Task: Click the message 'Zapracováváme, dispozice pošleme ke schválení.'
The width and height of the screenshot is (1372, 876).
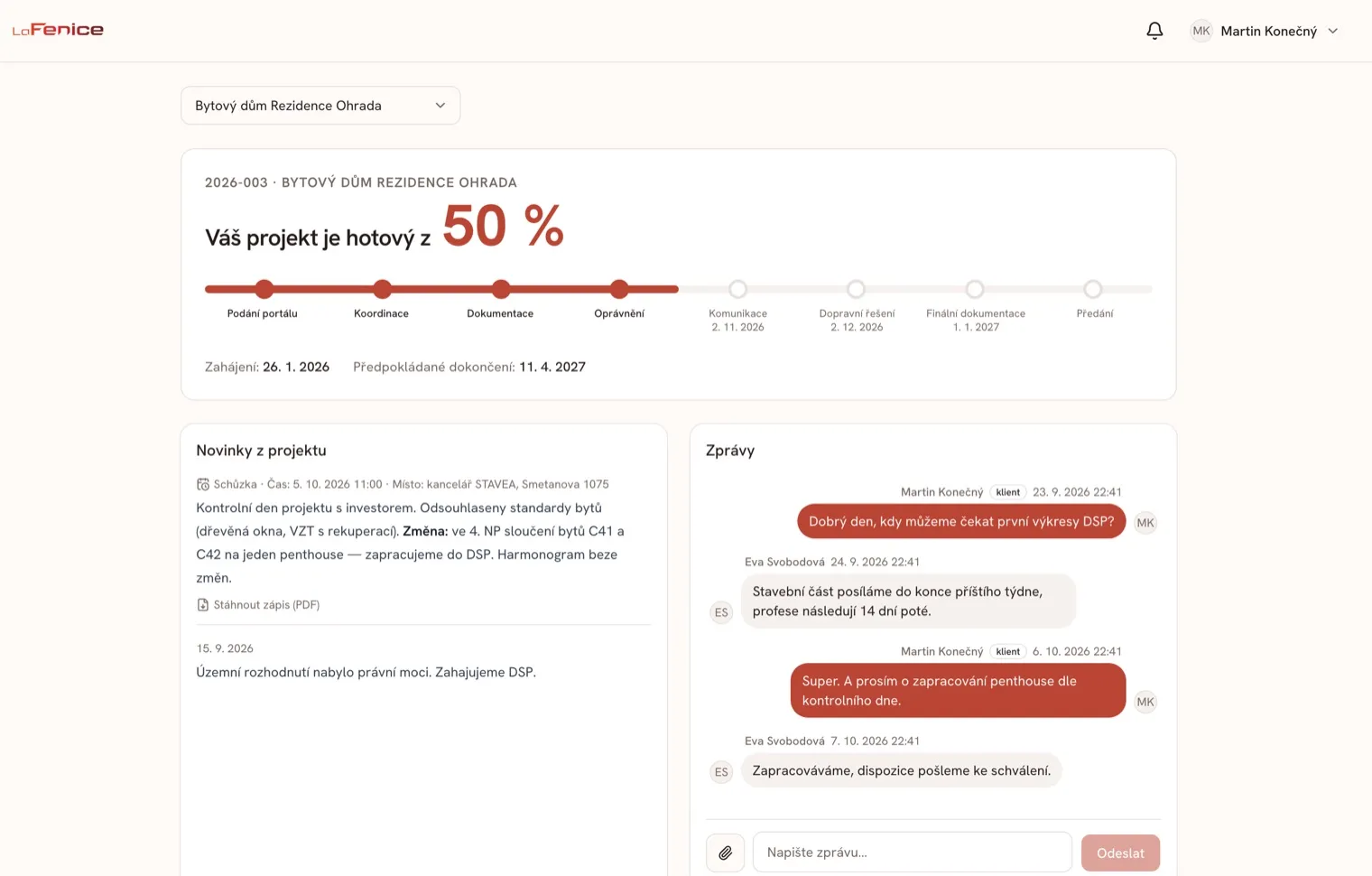Action: pos(902,770)
